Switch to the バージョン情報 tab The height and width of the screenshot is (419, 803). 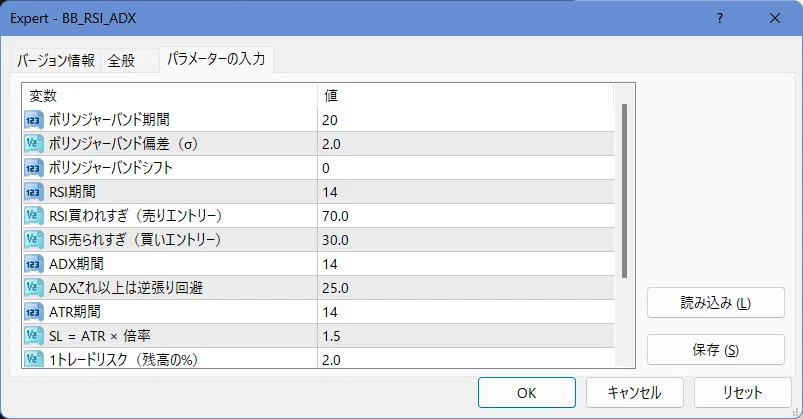coord(56,60)
